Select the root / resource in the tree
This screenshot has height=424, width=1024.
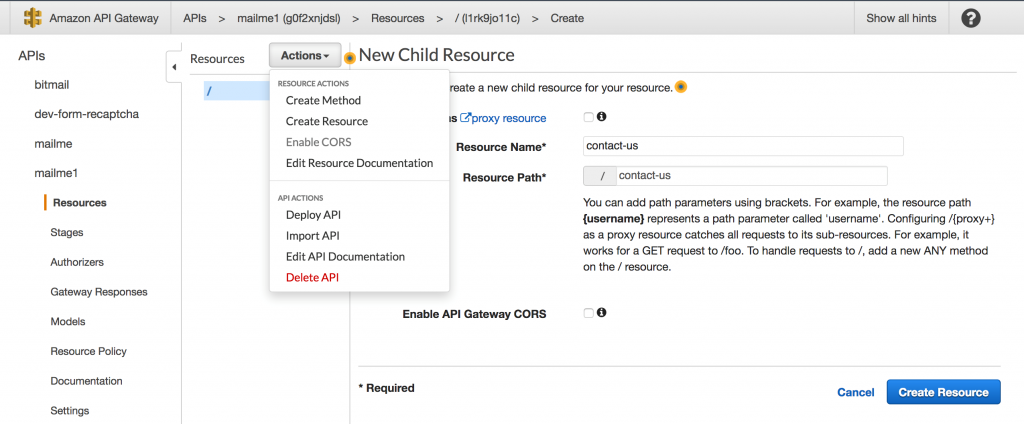(236, 91)
